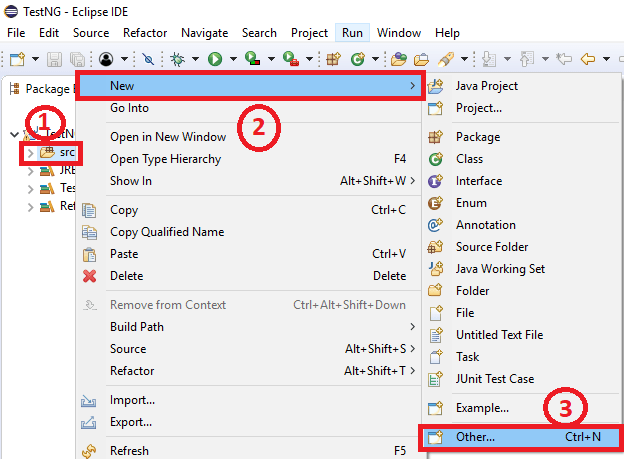Open the File menu

(16, 33)
